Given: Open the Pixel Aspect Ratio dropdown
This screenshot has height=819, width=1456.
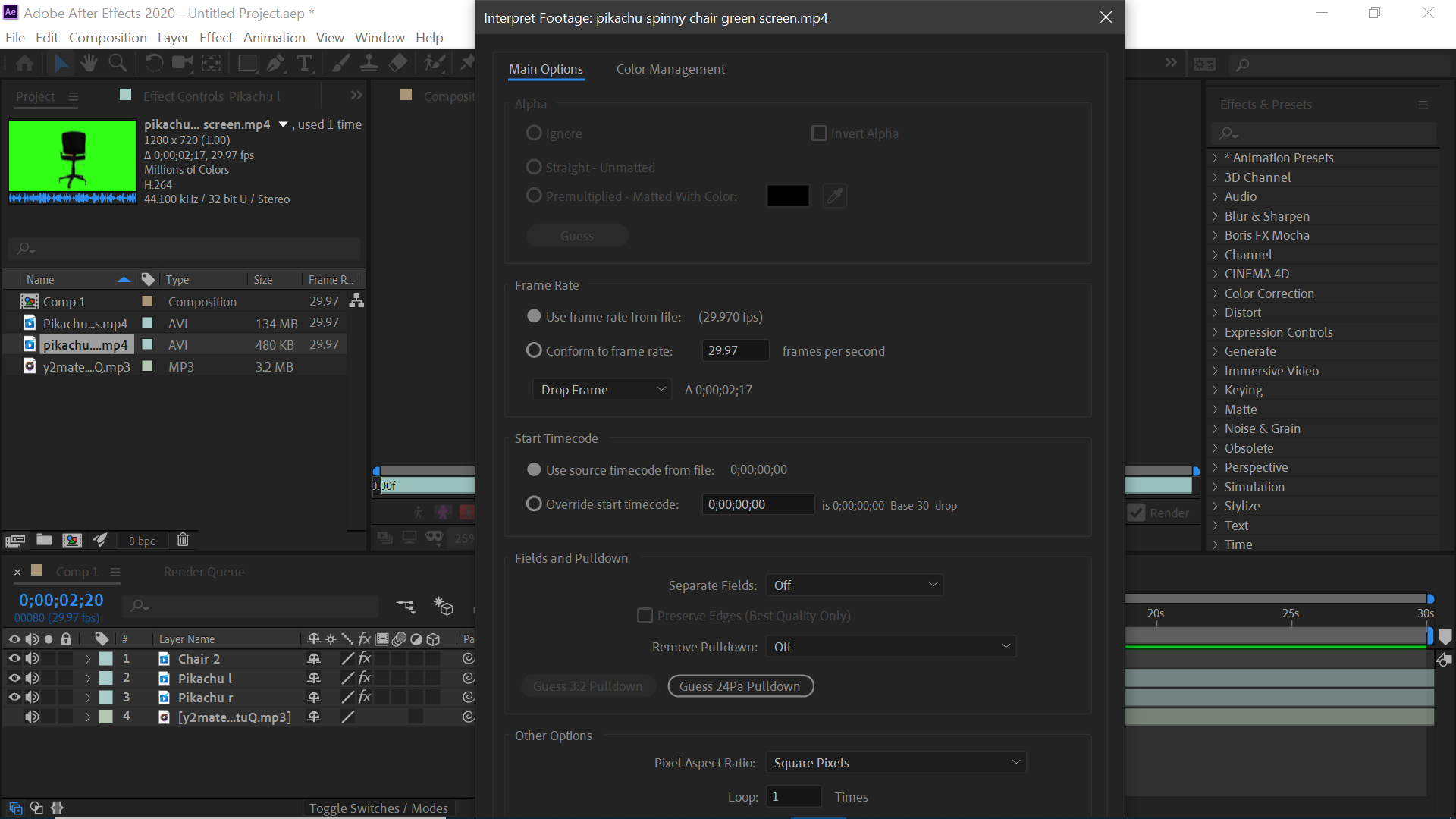Looking at the screenshot, I should (896, 762).
